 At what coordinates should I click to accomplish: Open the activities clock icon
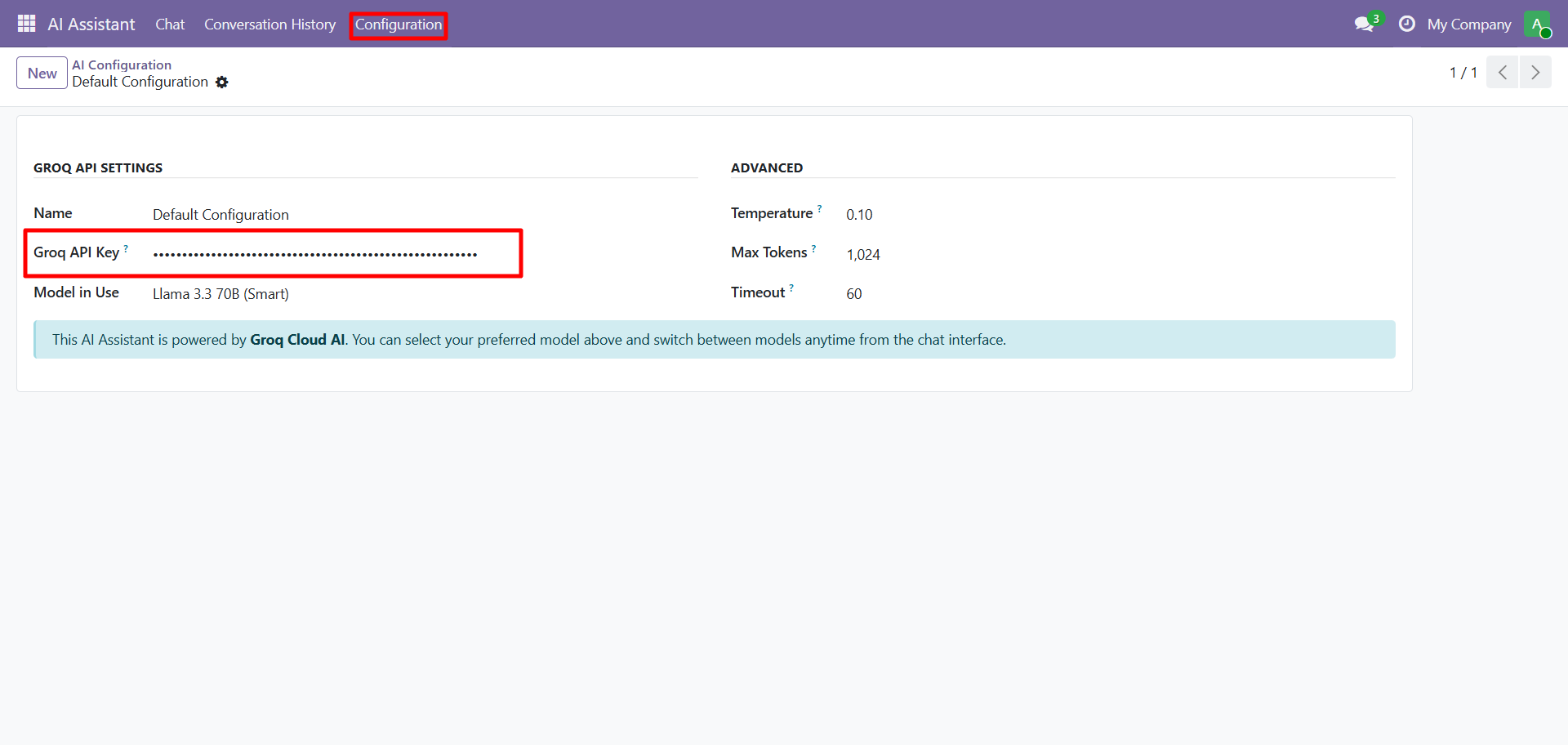click(x=1406, y=24)
